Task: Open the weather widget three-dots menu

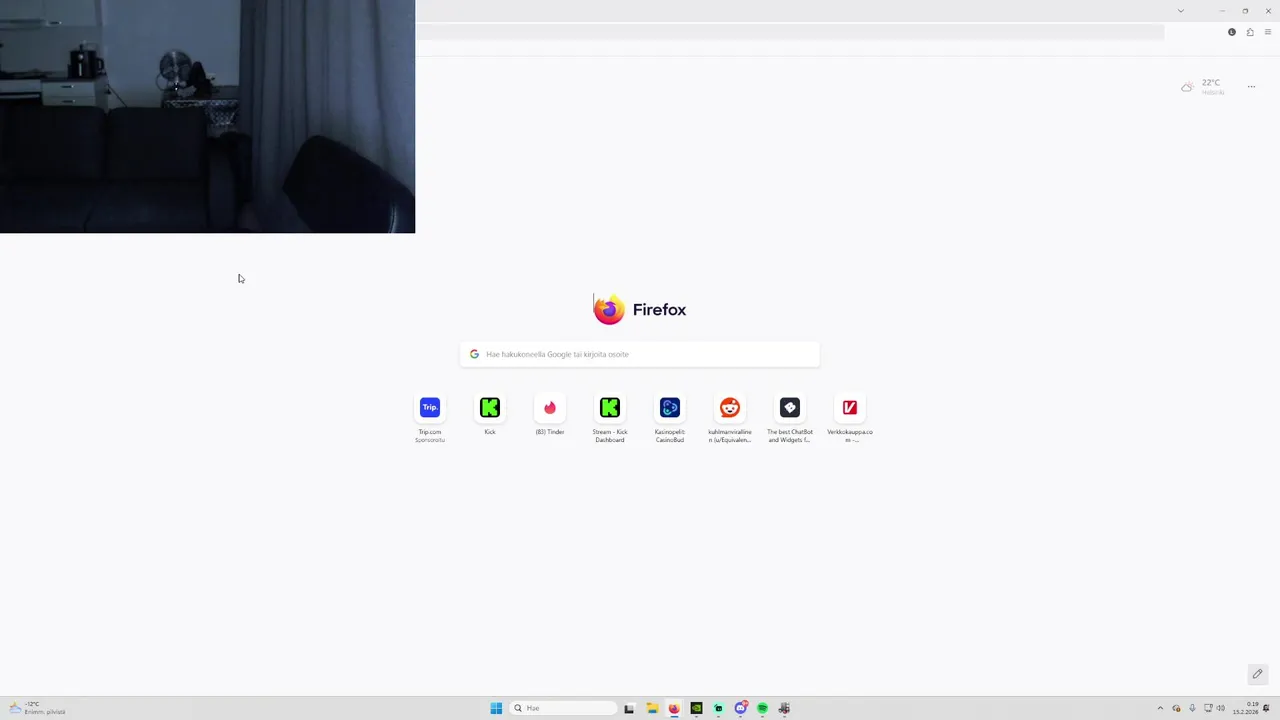Action: pyautogui.click(x=1251, y=87)
